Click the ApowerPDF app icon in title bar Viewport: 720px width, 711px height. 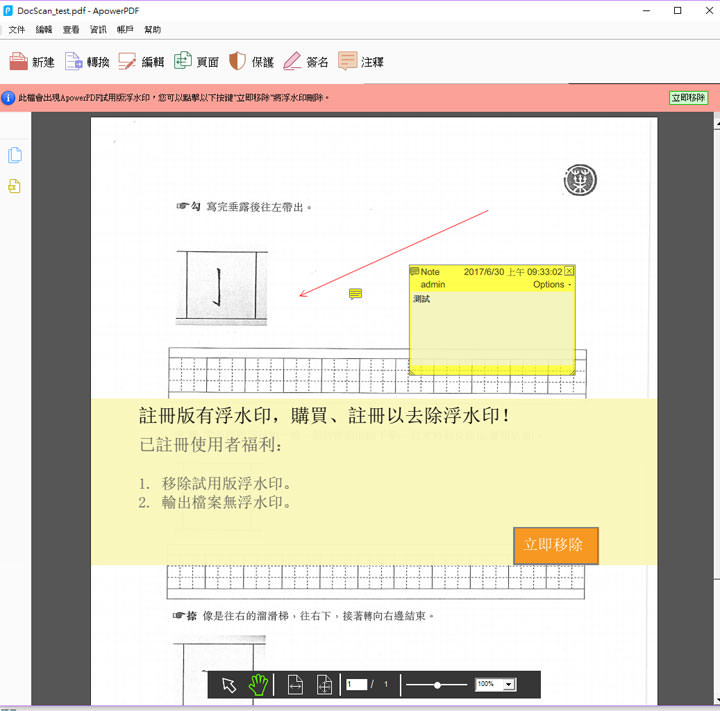click(8, 10)
